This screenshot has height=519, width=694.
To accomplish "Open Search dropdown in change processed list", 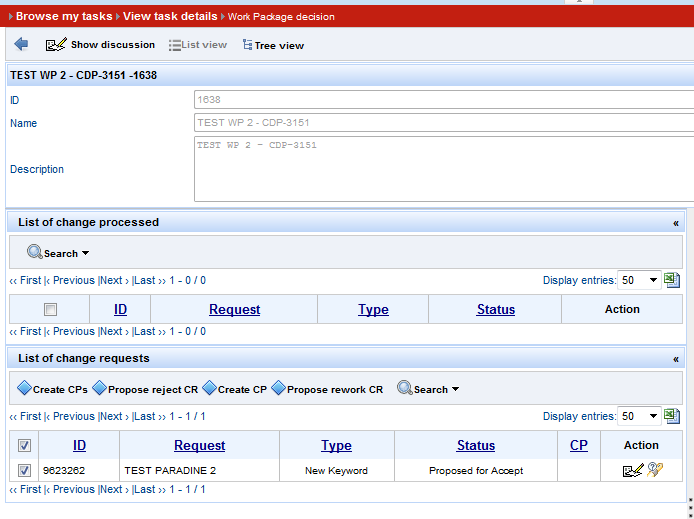I will pyautogui.click(x=59, y=253).
